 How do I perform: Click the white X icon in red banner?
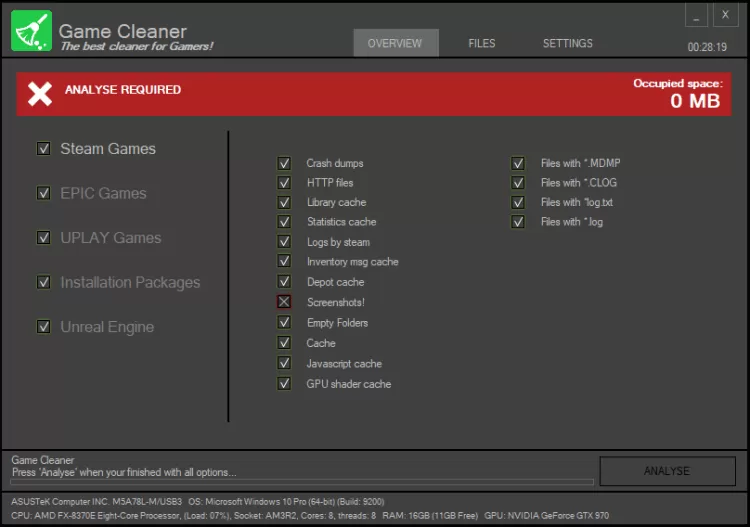coord(40,94)
